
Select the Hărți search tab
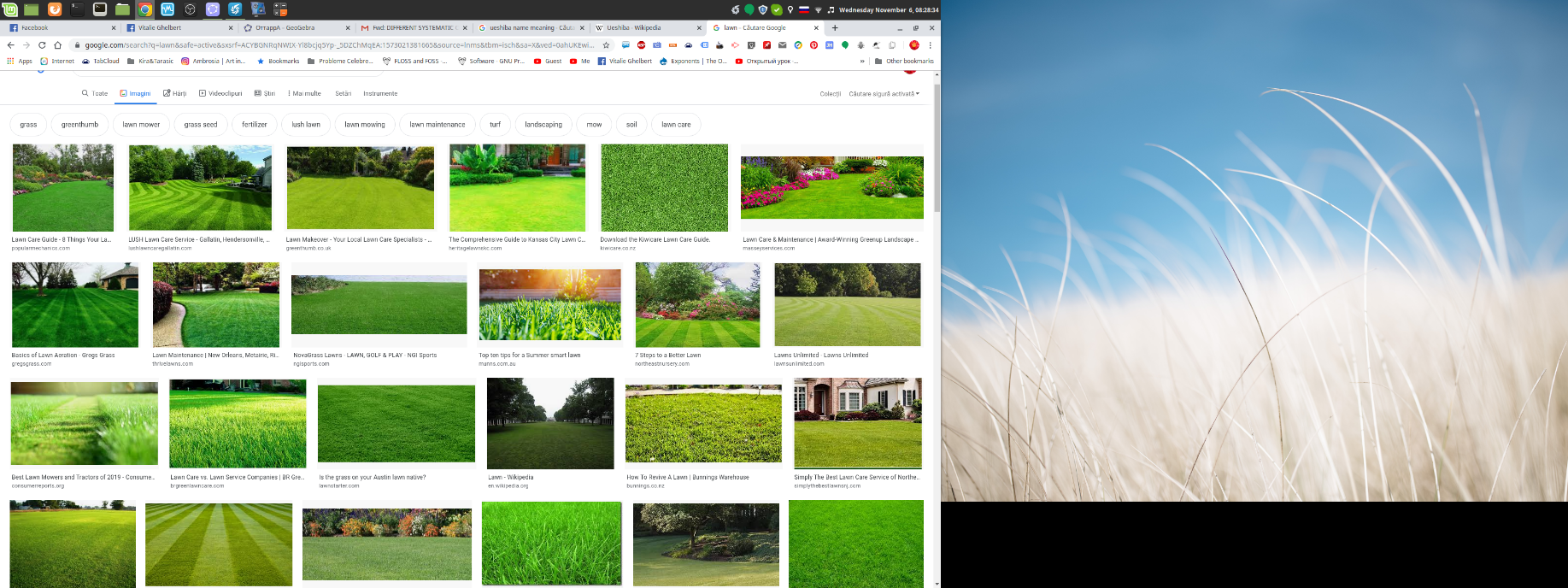click(175, 93)
